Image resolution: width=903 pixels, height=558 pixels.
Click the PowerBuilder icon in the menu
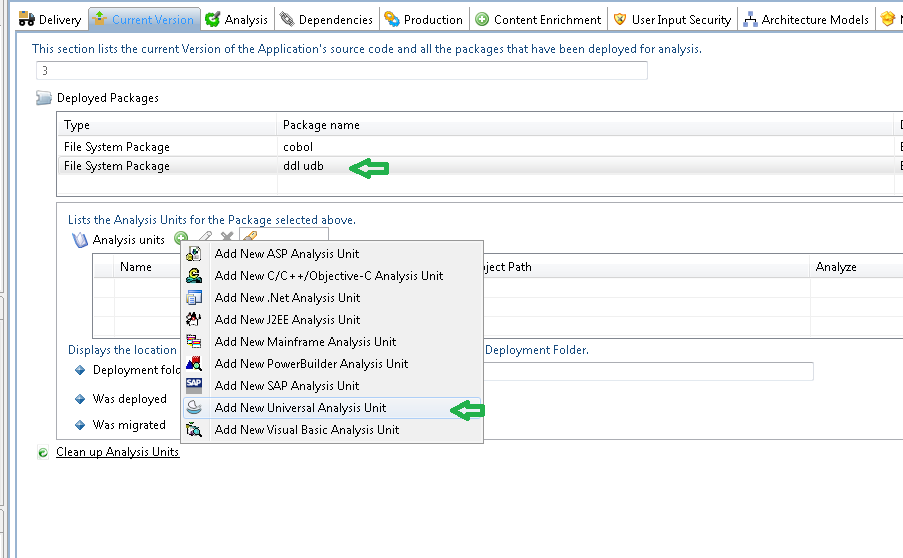pos(194,364)
